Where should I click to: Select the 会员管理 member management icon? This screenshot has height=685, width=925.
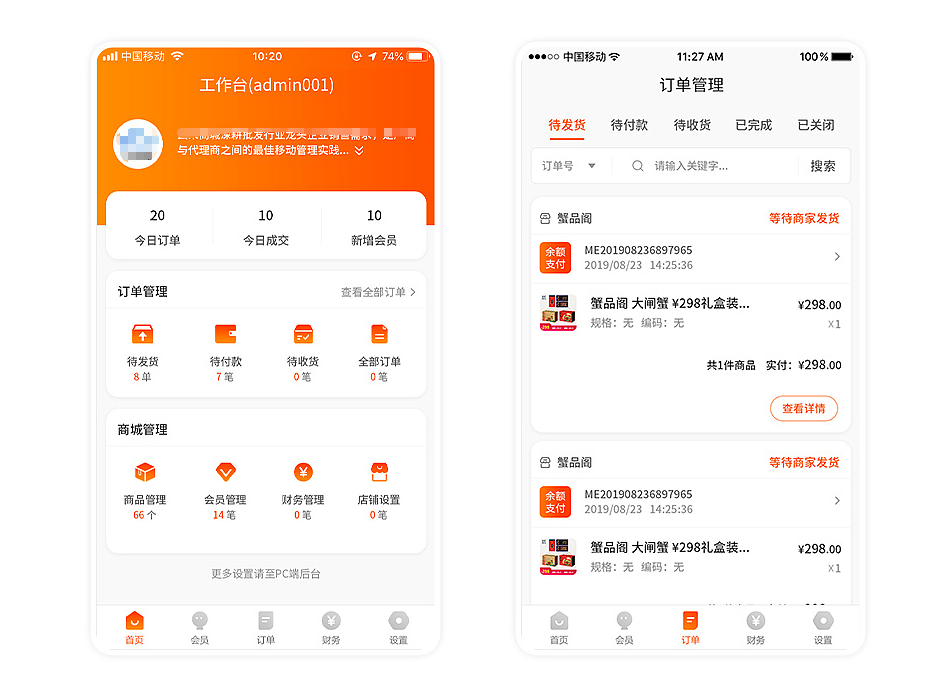(x=224, y=472)
